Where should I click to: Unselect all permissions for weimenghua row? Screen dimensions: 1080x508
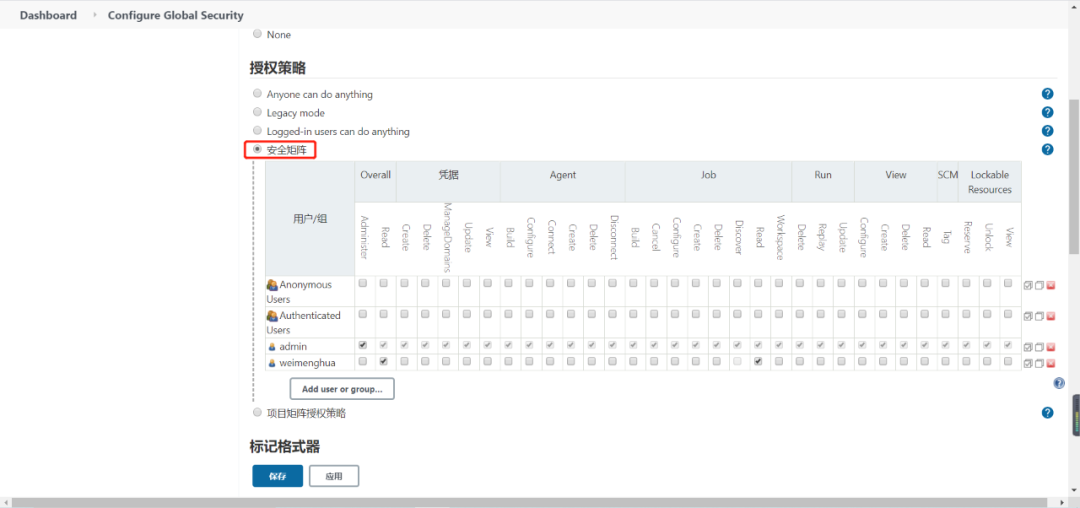click(1039, 363)
